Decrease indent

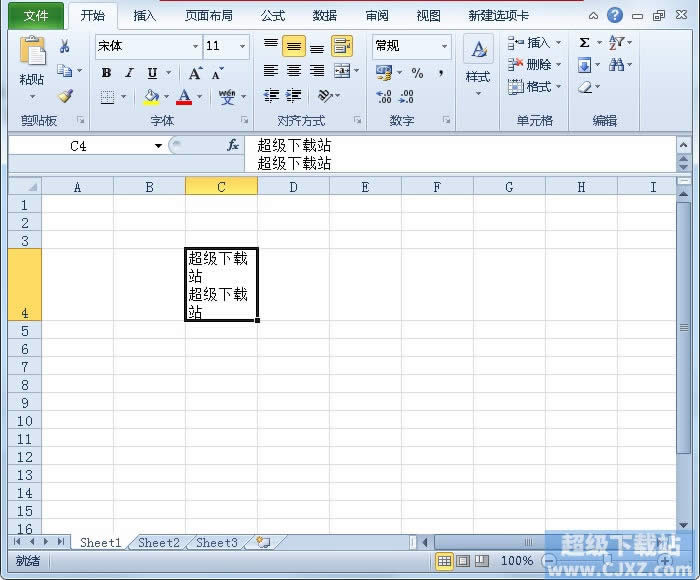click(271, 96)
